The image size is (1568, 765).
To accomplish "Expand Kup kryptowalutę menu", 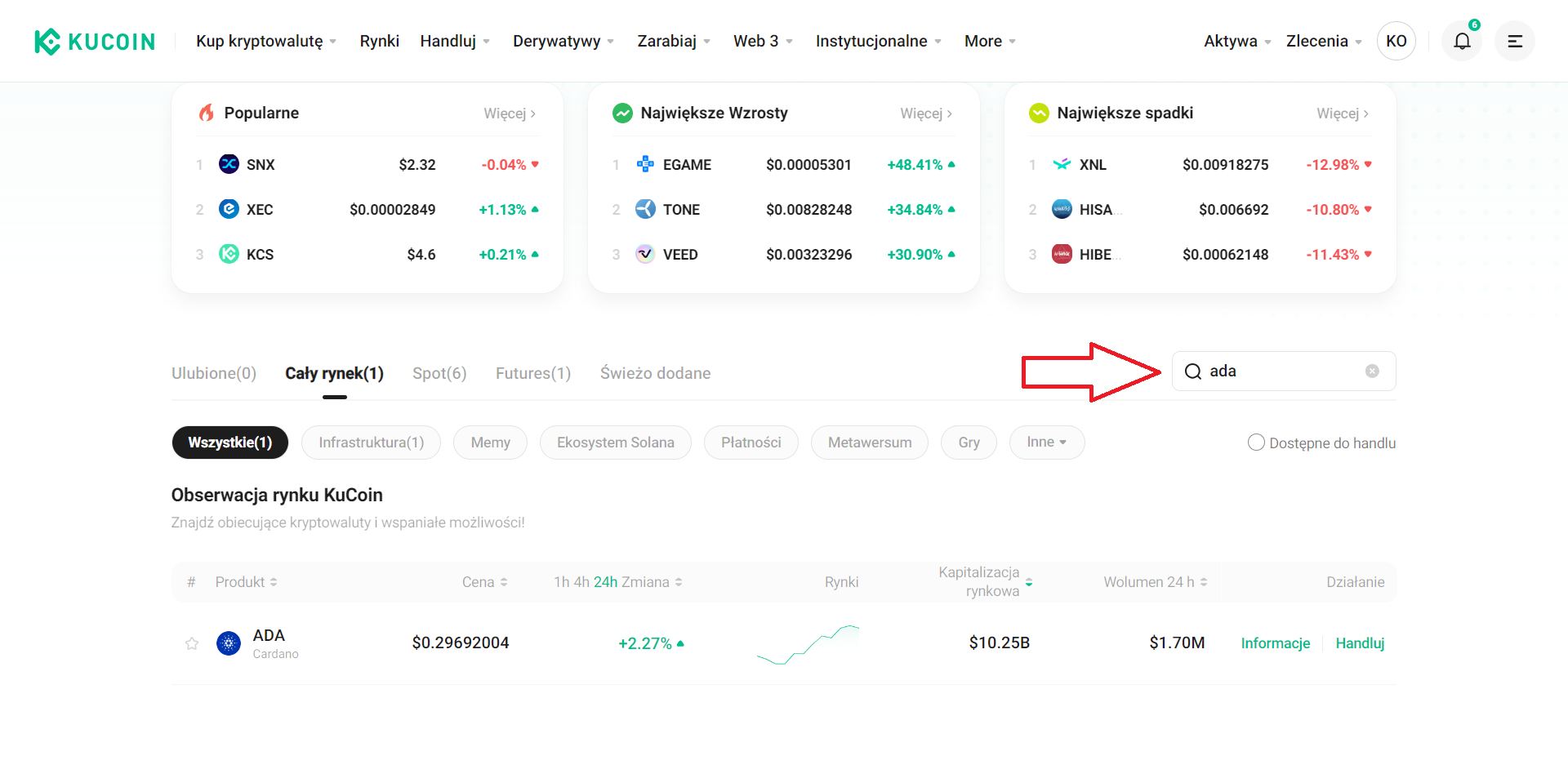I will 266,41.
